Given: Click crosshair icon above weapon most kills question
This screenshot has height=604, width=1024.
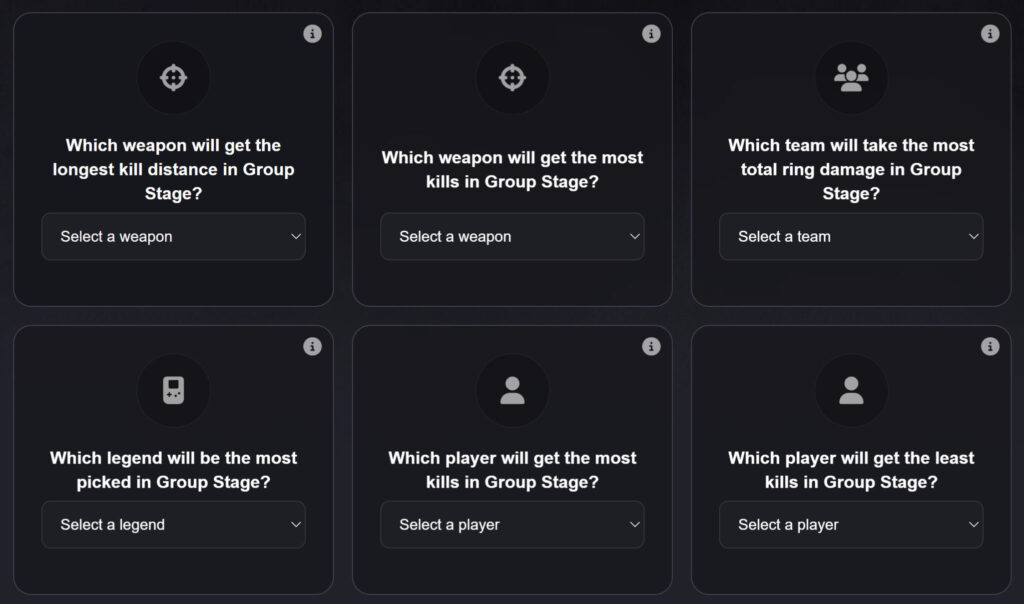Looking at the screenshot, I should [512, 78].
